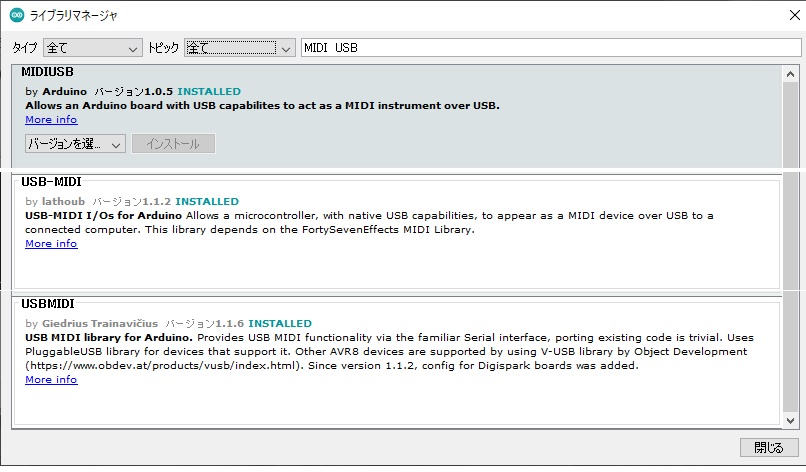Close the Library Manager window with X
Screen dimensions: 806x472
[794, 15]
